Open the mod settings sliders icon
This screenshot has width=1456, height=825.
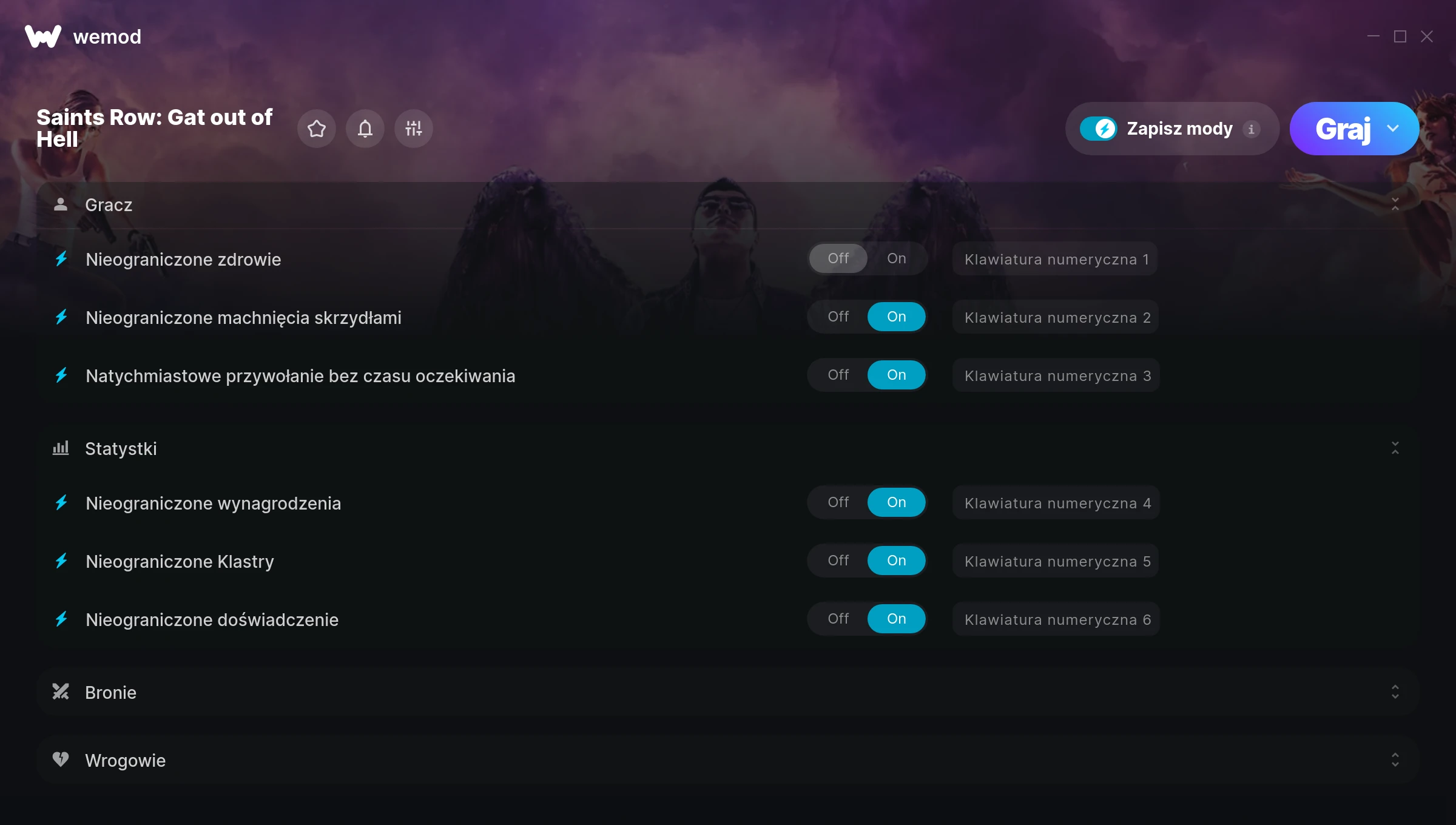click(413, 129)
